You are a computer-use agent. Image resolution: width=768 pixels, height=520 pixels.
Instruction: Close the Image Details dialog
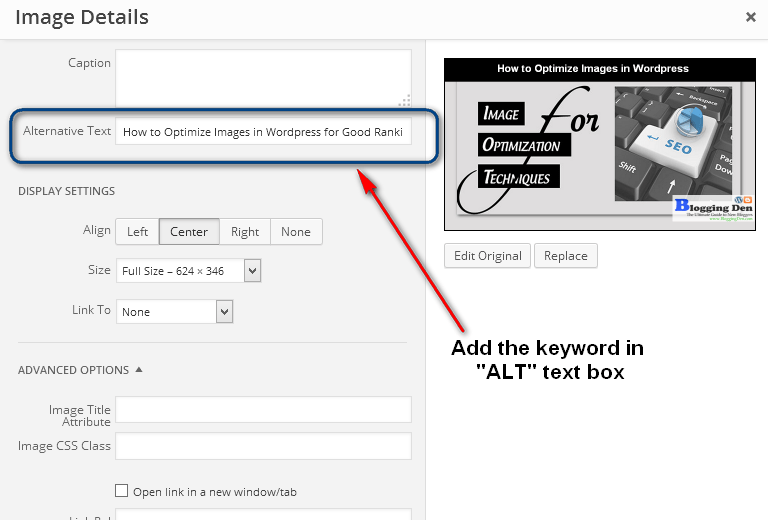(x=750, y=17)
